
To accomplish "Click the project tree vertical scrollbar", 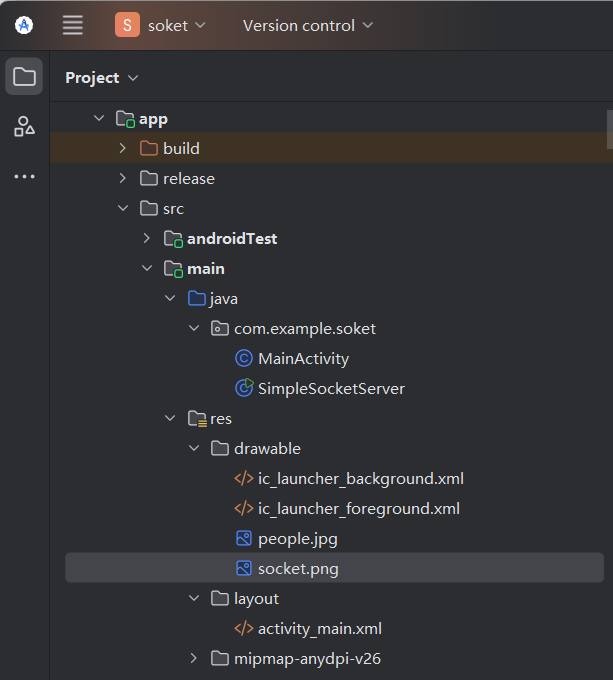I will point(610,129).
